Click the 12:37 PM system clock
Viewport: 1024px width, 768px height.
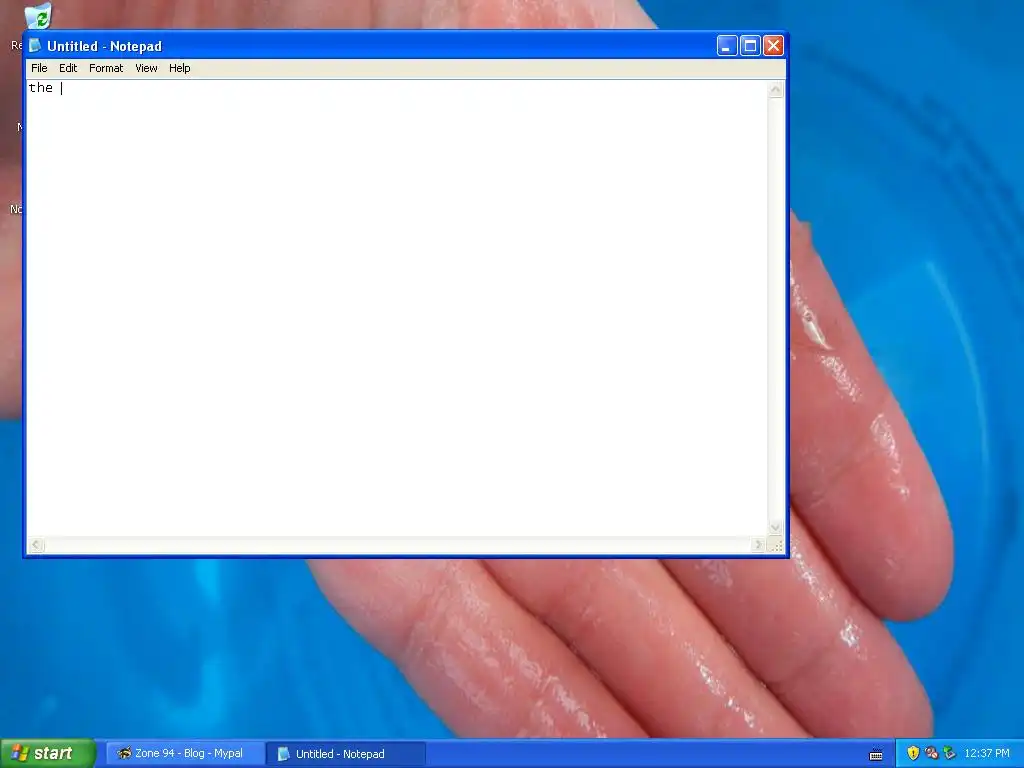(987, 754)
